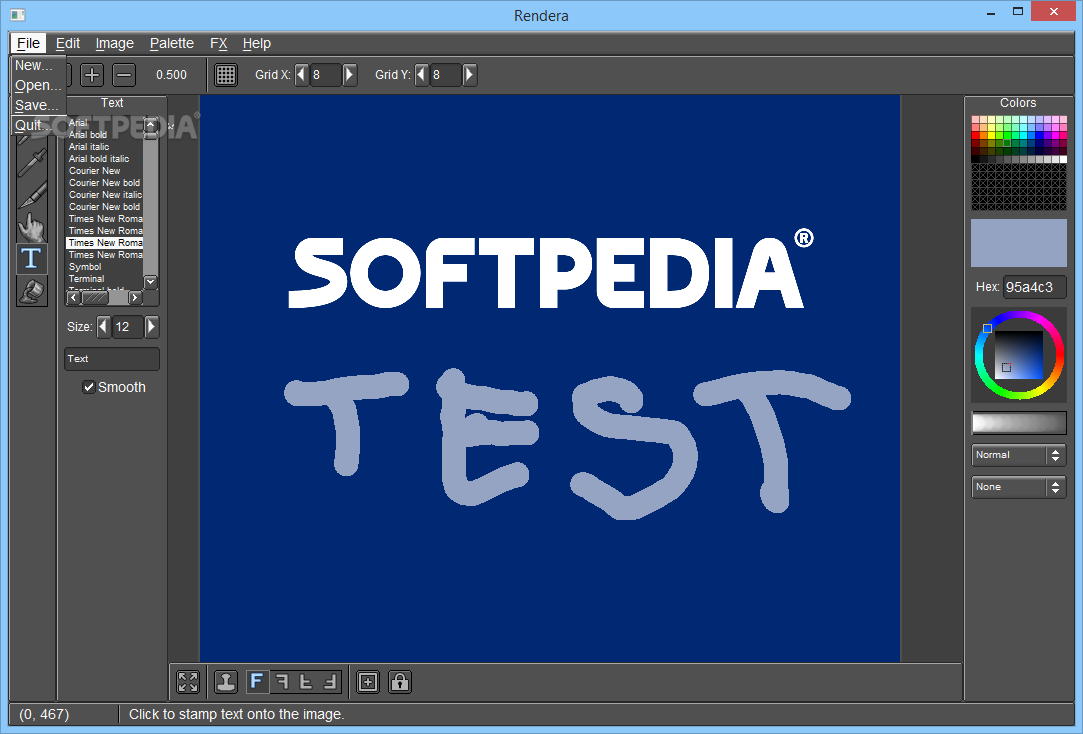Select the rotated F orientation icon
This screenshot has width=1083, height=734.
coord(329,682)
